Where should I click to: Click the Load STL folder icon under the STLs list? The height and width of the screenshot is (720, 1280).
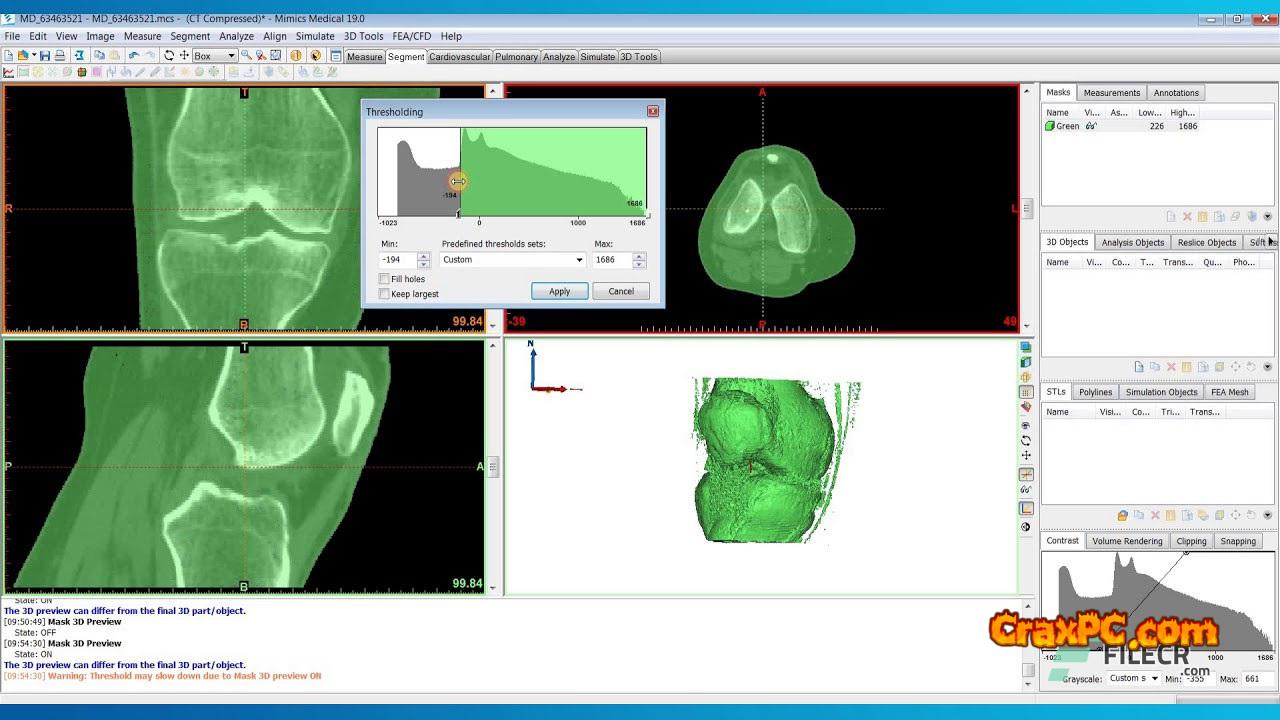(x=1122, y=516)
